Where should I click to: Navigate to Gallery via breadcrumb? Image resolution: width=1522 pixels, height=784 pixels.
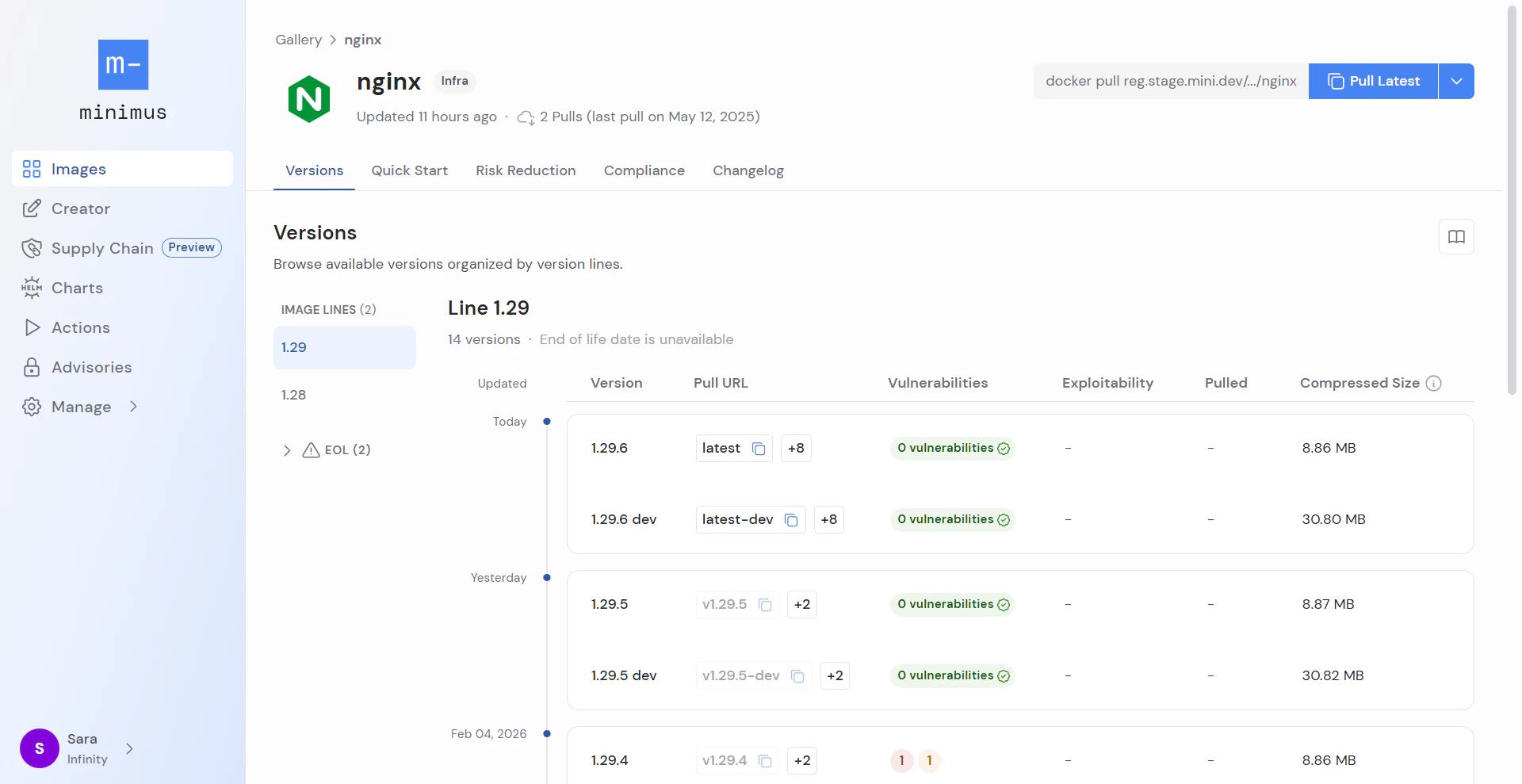point(298,40)
